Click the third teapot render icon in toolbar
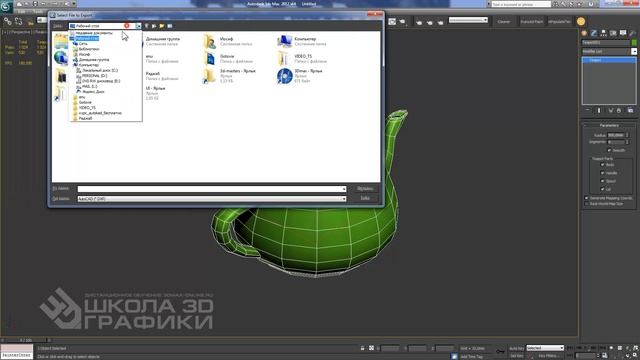 pos(440,22)
